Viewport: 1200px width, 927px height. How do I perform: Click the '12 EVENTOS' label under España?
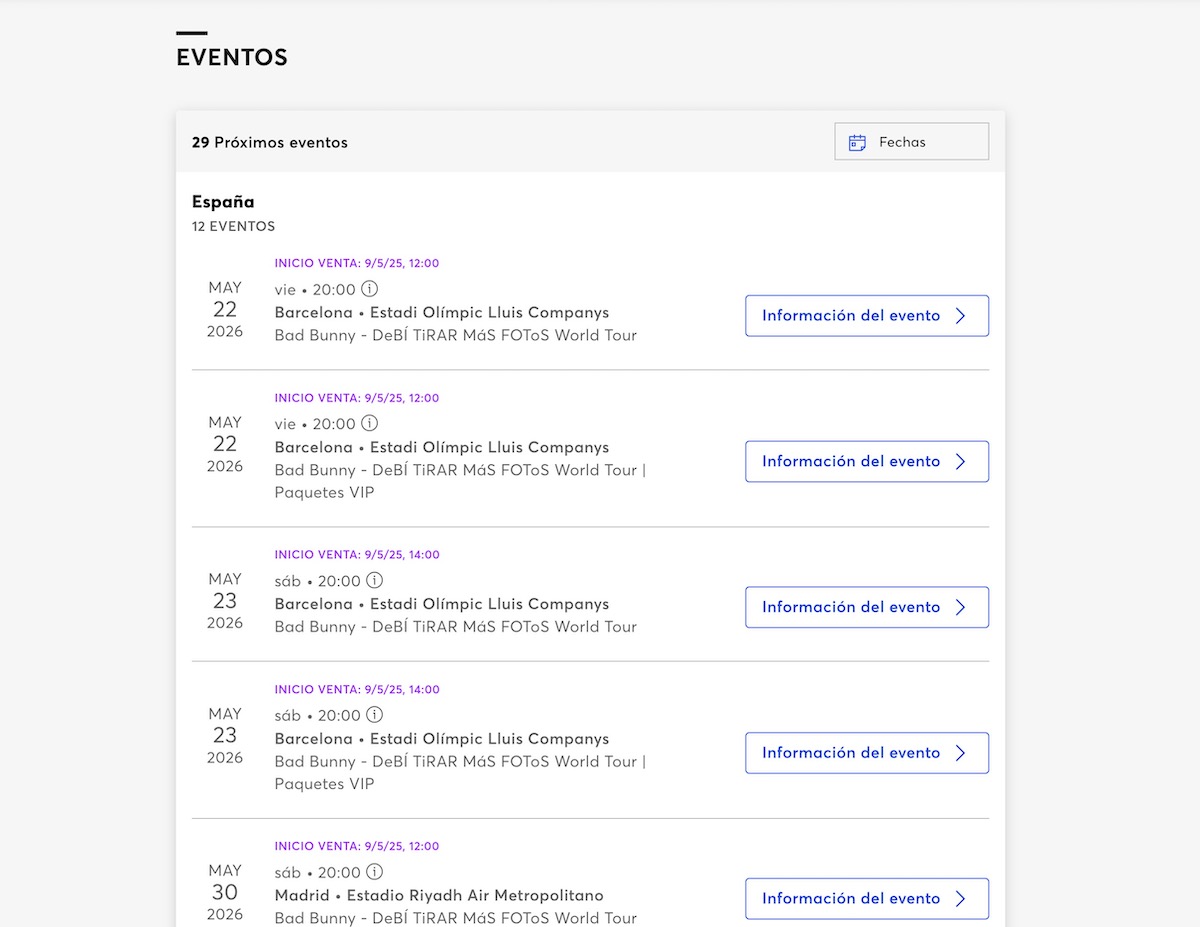point(233,226)
